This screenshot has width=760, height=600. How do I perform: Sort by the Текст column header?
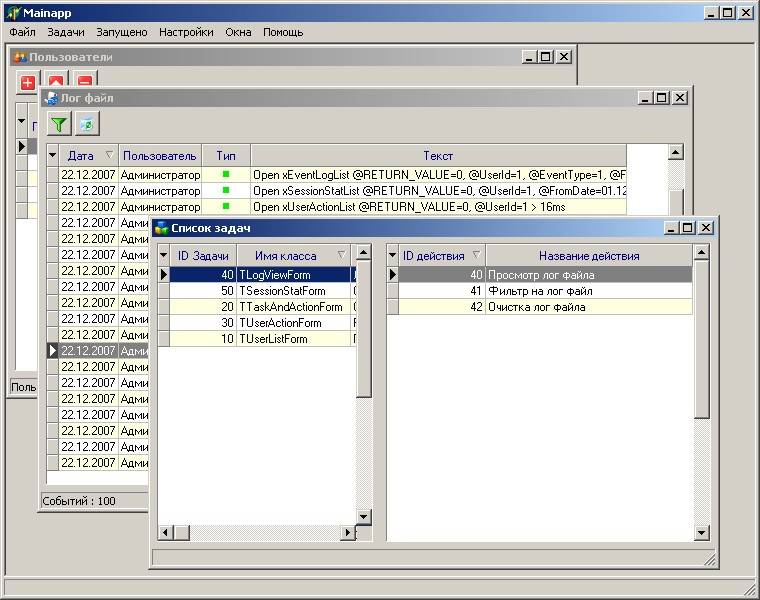point(438,156)
